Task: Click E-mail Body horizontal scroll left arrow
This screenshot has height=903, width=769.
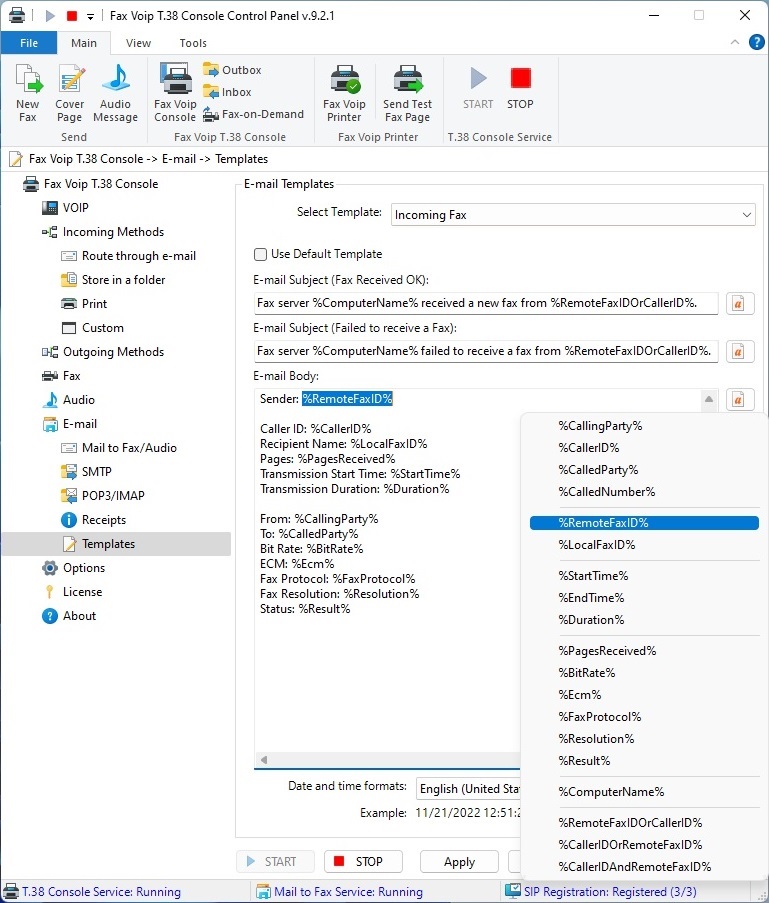Action: 264,760
